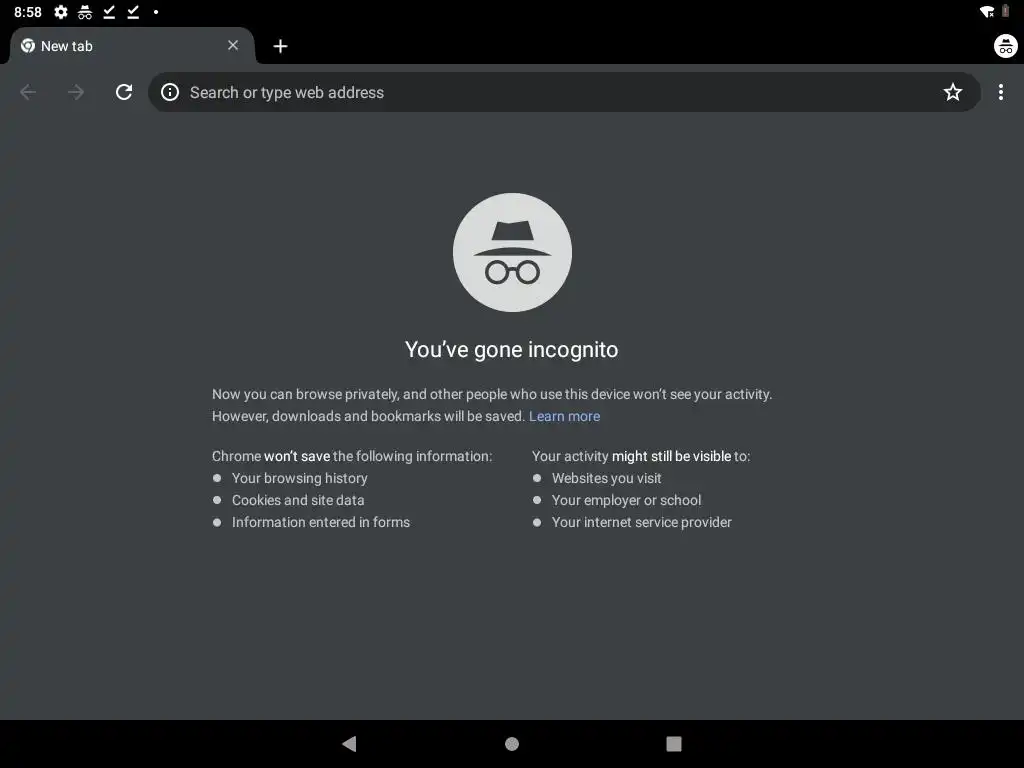Tap incognito notification icon in status bar
Viewport: 1024px width, 768px height.
[x=85, y=12]
